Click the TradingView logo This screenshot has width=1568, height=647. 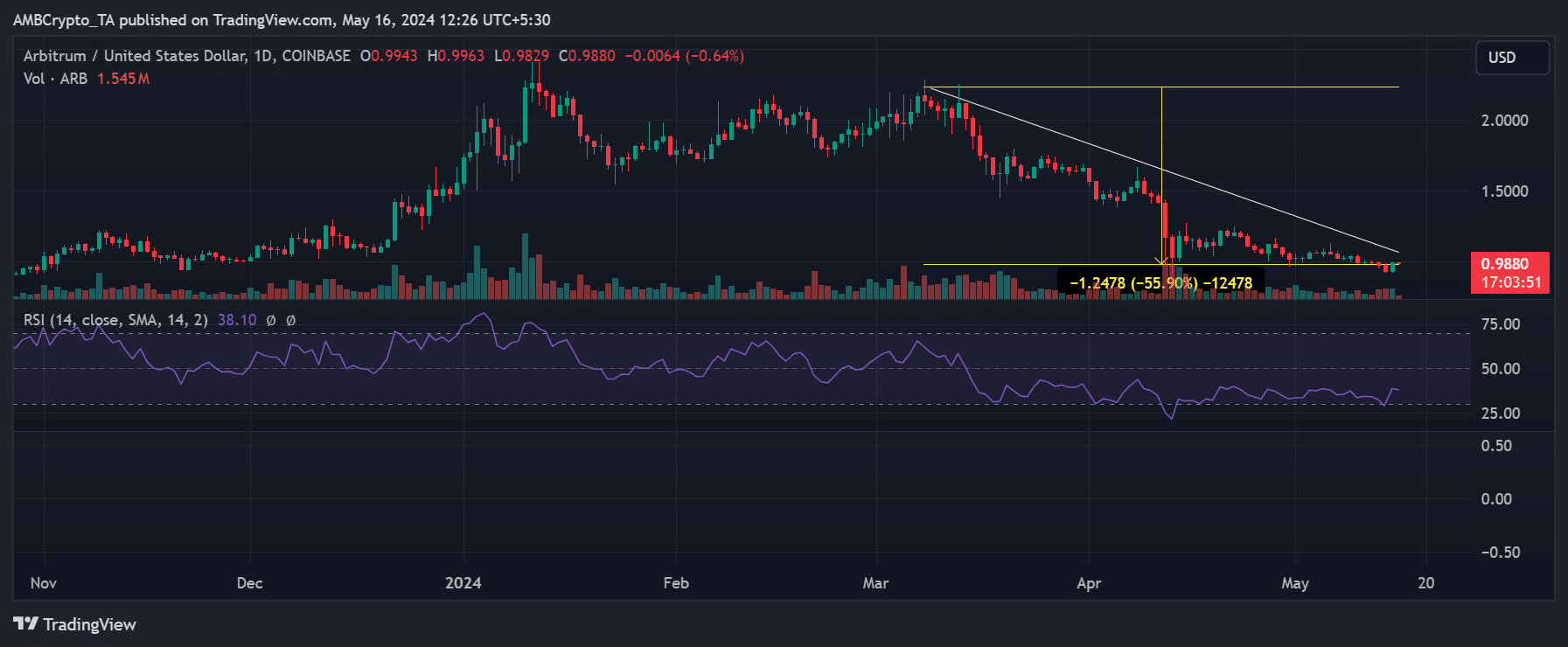[x=75, y=624]
